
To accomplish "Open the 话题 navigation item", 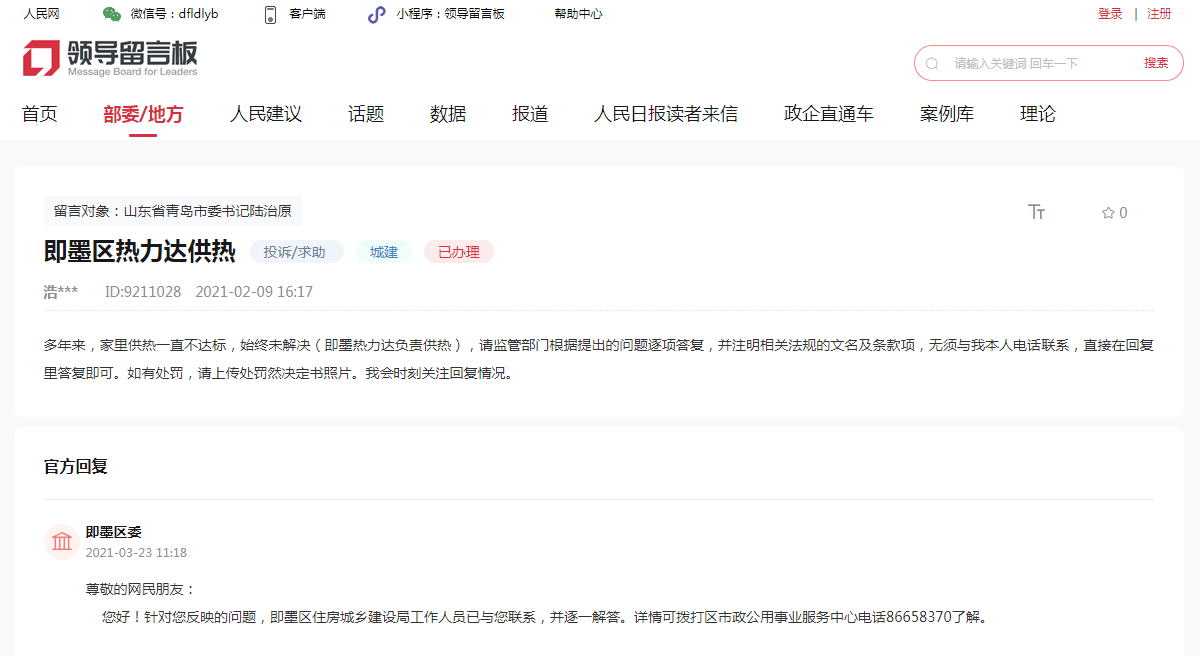I will click(366, 114).
